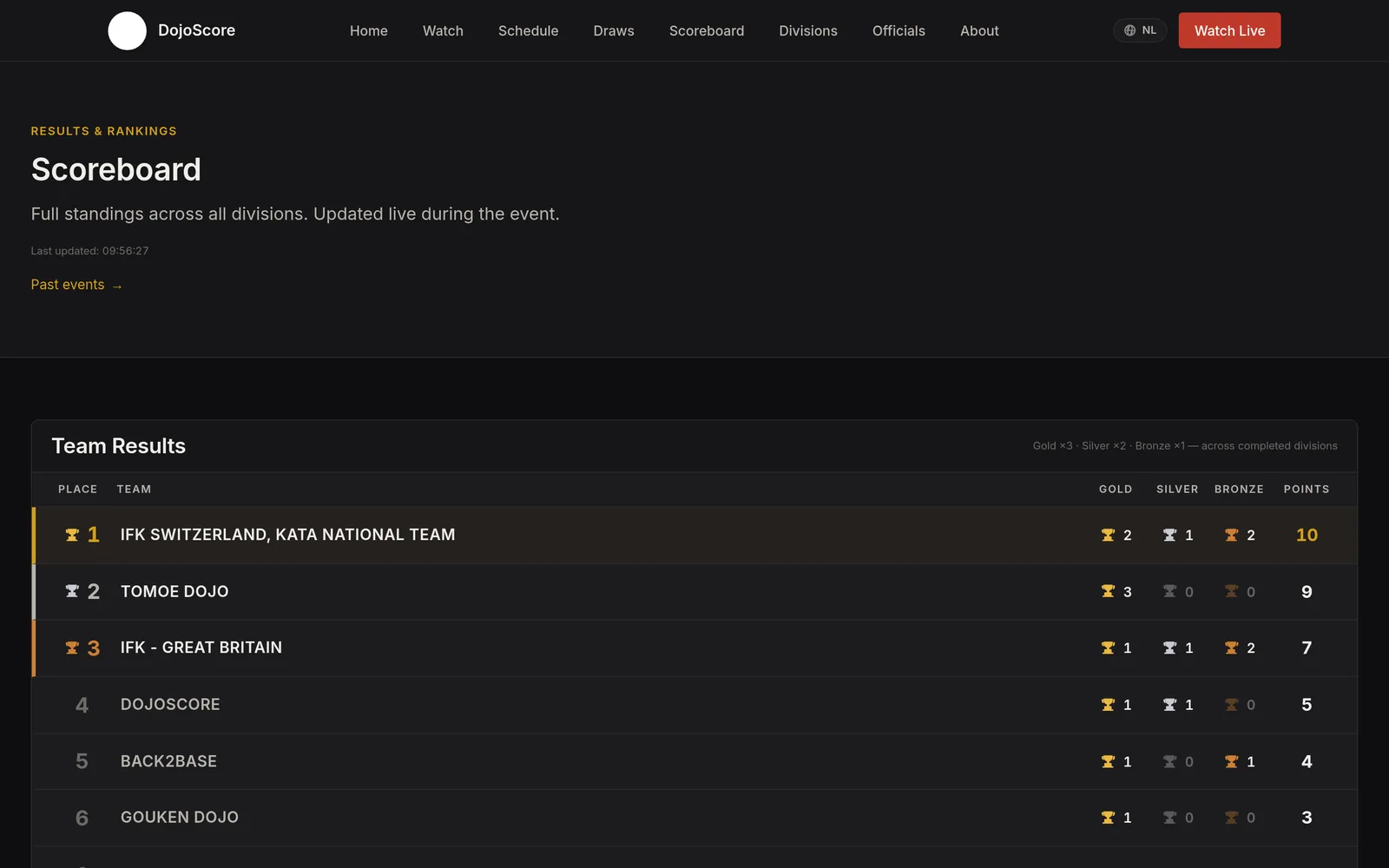Select the DOJOSCORE team name in table
The image size is (1389, 868).
point(170,704)
